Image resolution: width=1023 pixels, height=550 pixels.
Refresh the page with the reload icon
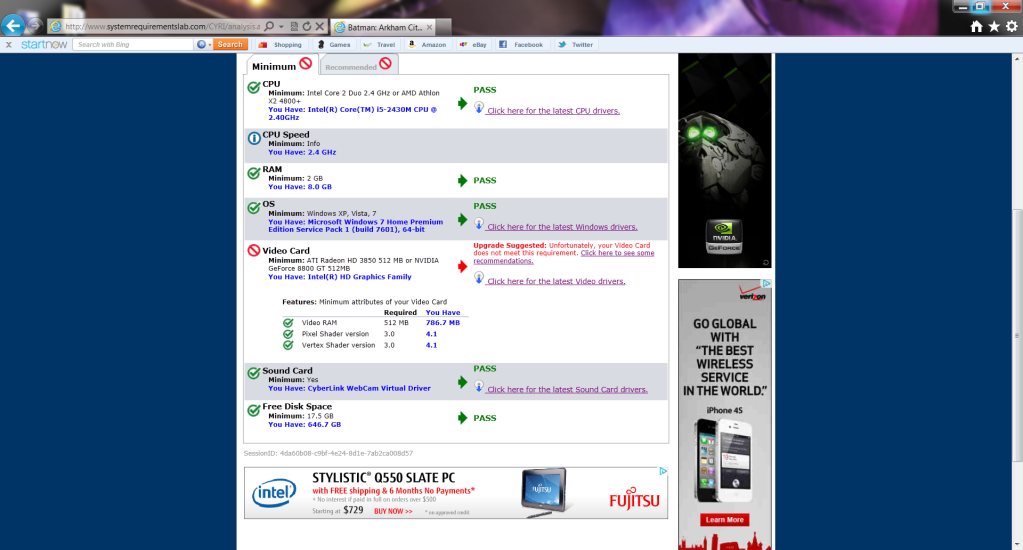pos(307,27)
